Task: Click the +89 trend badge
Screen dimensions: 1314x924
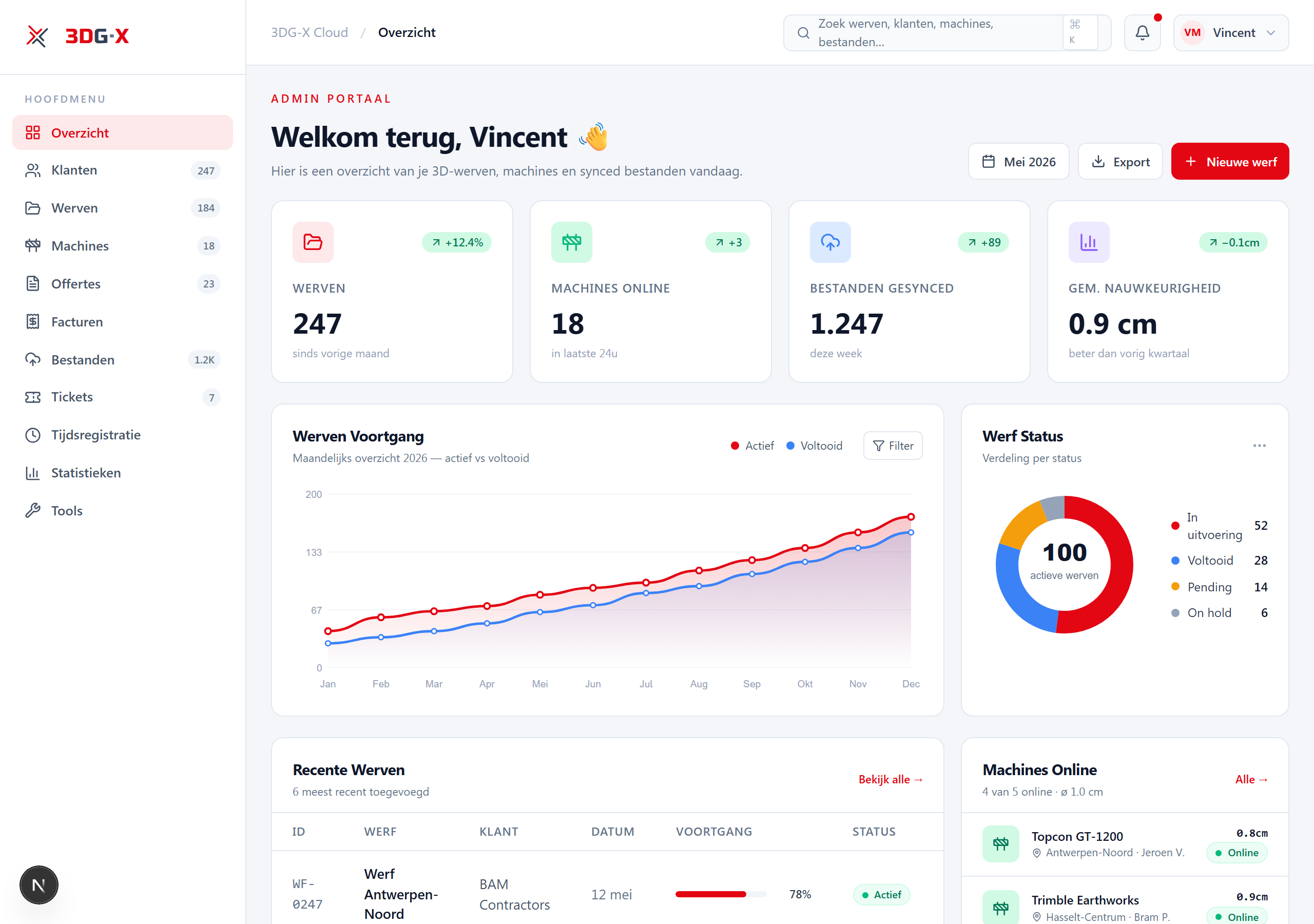Action: coord(983,242)
